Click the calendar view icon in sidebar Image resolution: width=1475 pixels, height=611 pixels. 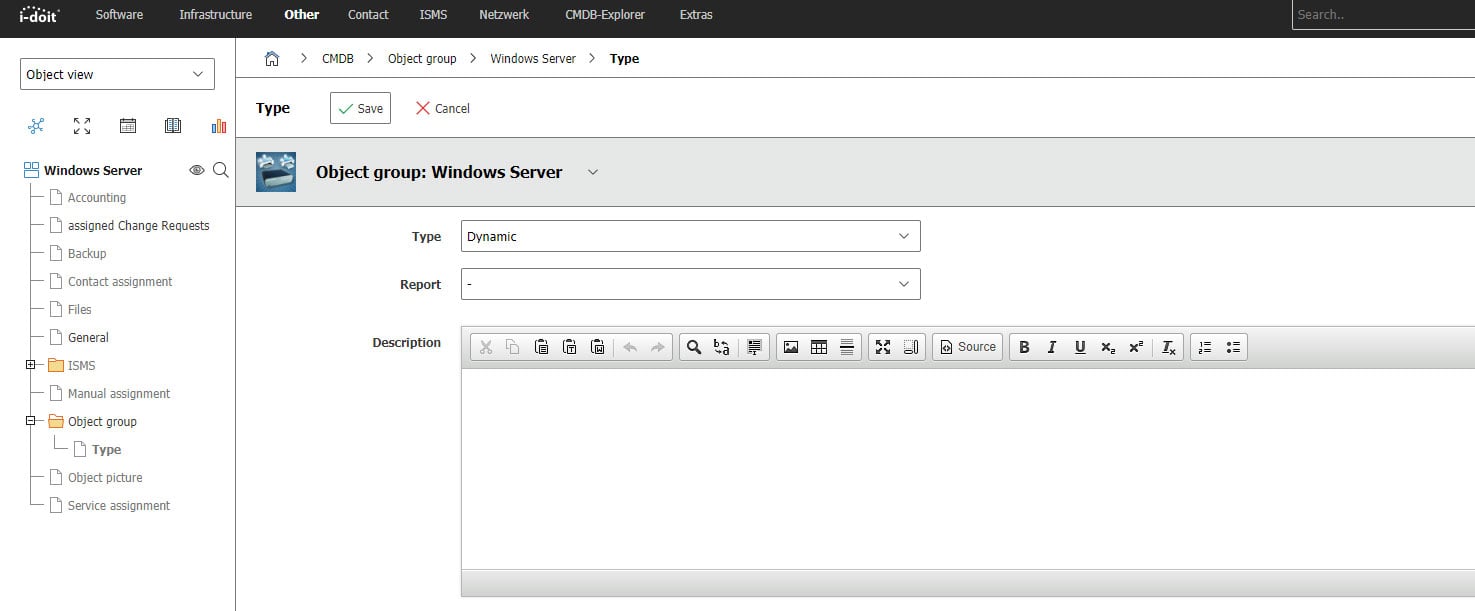click(x=128, y=126)
